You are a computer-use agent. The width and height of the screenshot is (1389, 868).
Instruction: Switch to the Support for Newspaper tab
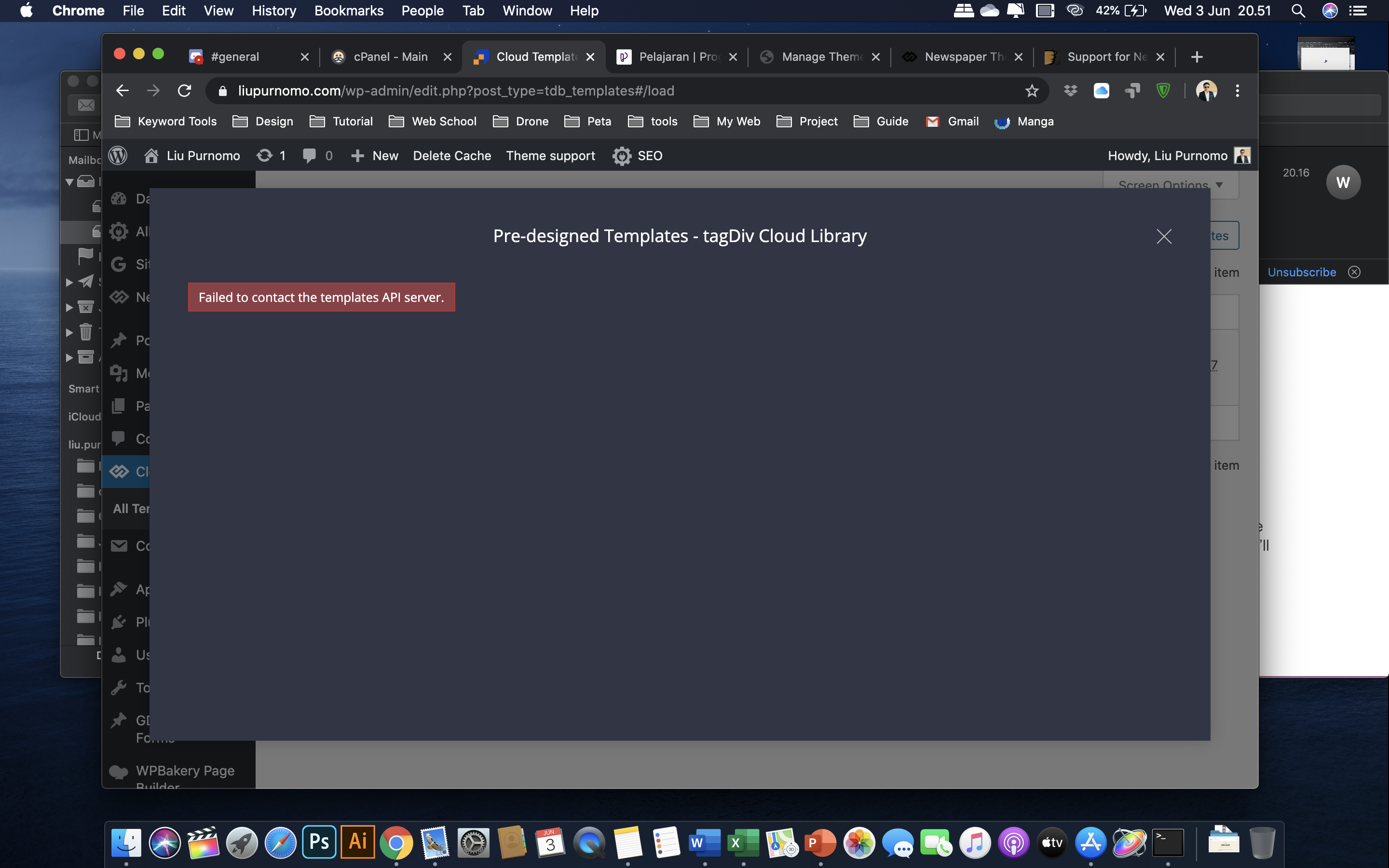[1105, 57]
